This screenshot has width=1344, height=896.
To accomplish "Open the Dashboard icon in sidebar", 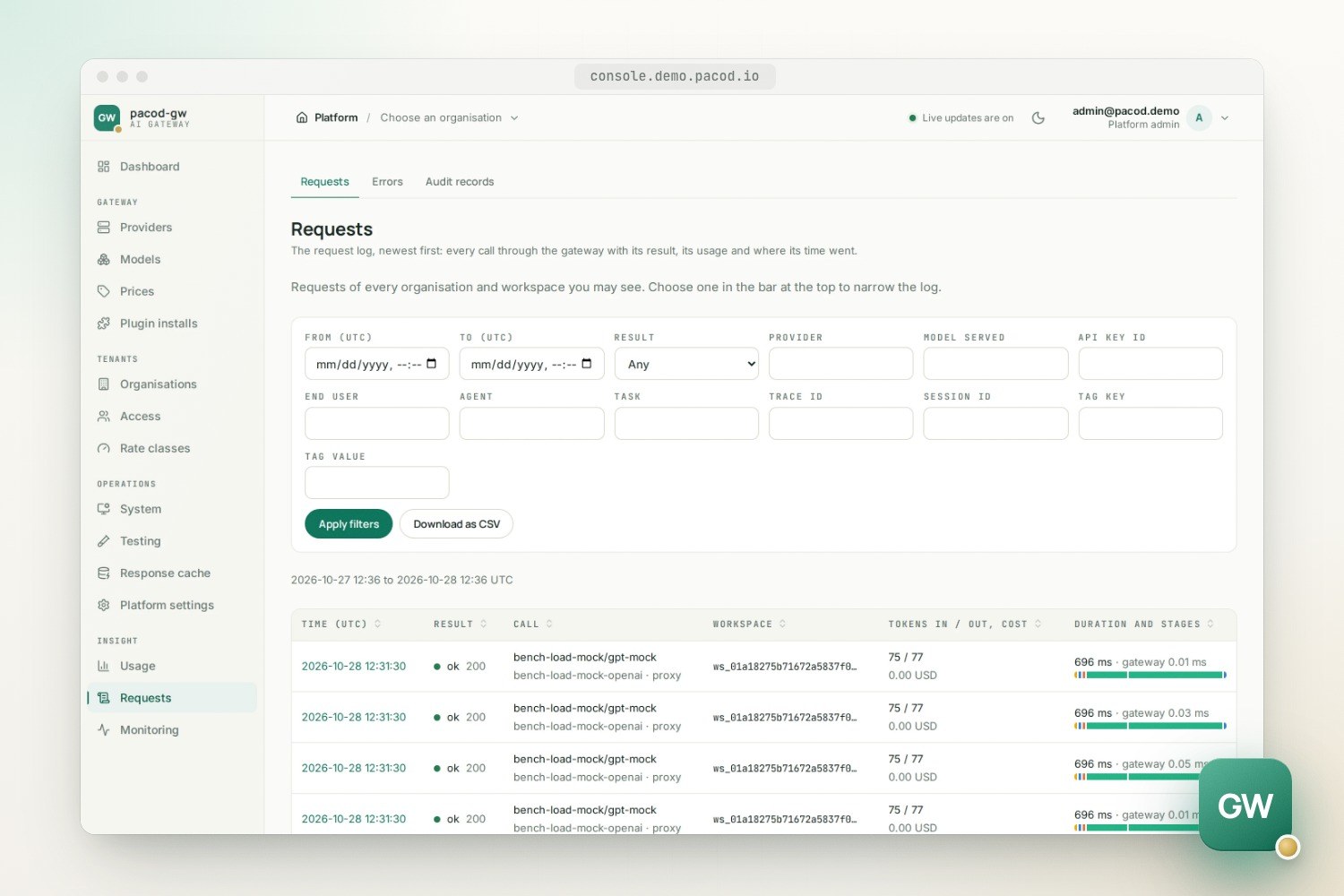I will [x=104, y=167].
